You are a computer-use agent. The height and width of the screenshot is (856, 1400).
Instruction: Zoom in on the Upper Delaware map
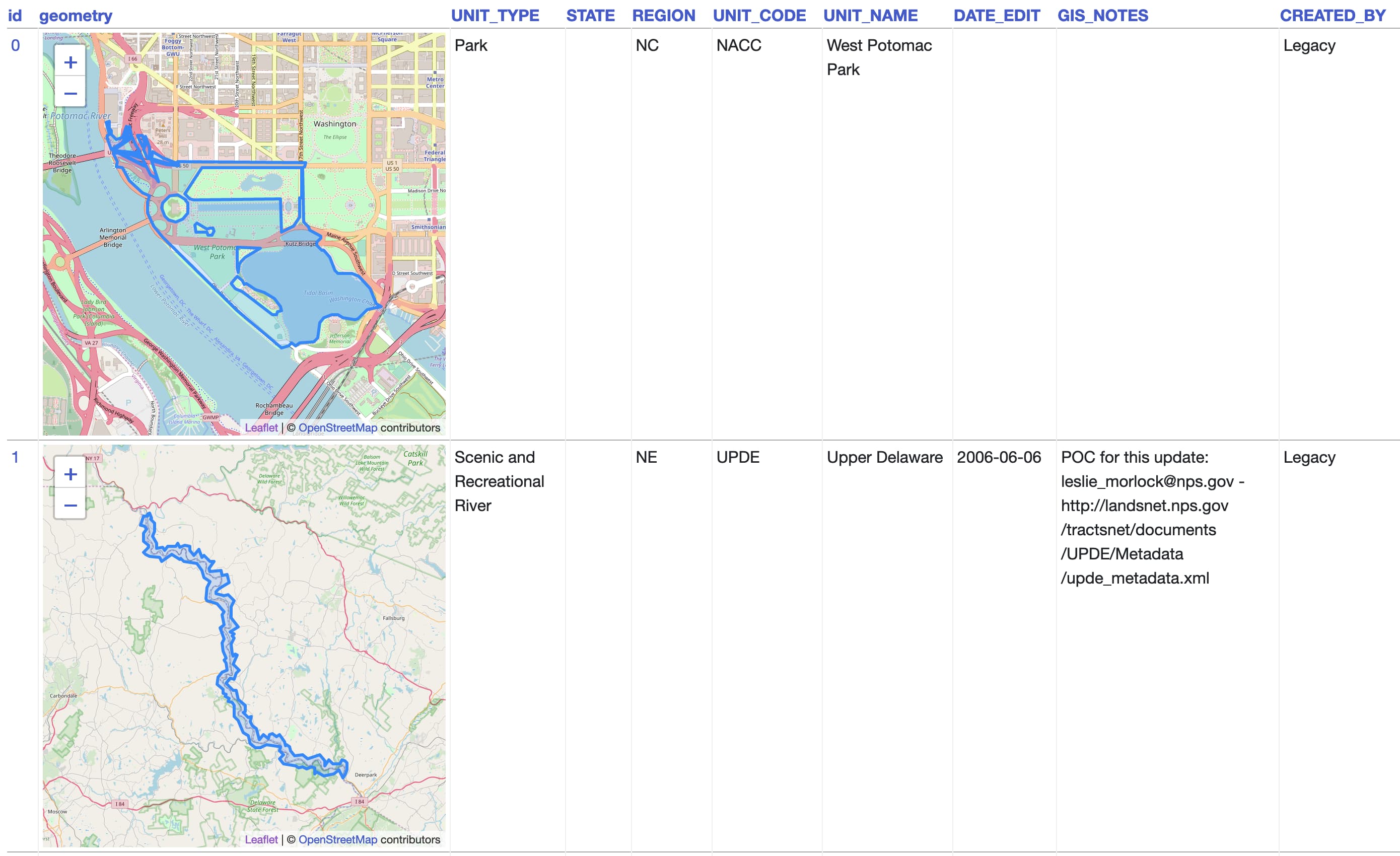[x=70, y=473]
